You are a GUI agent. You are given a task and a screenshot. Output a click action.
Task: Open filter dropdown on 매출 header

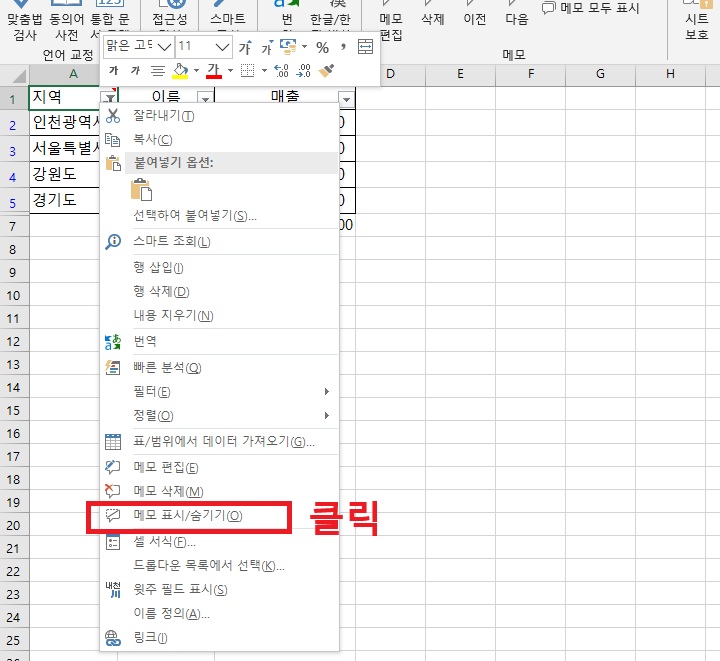click(x=346, y=99)
